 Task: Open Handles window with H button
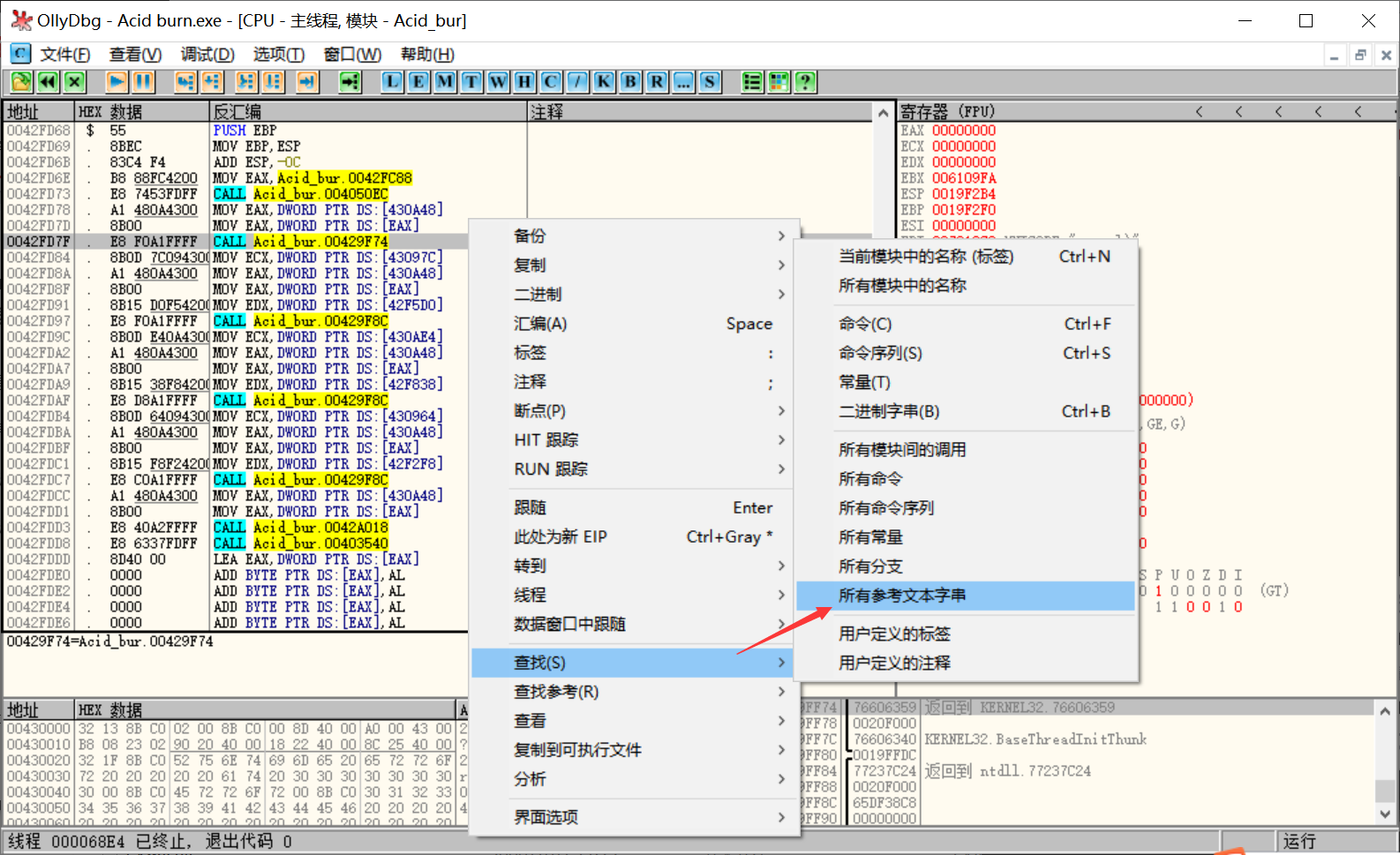point(524,82)
